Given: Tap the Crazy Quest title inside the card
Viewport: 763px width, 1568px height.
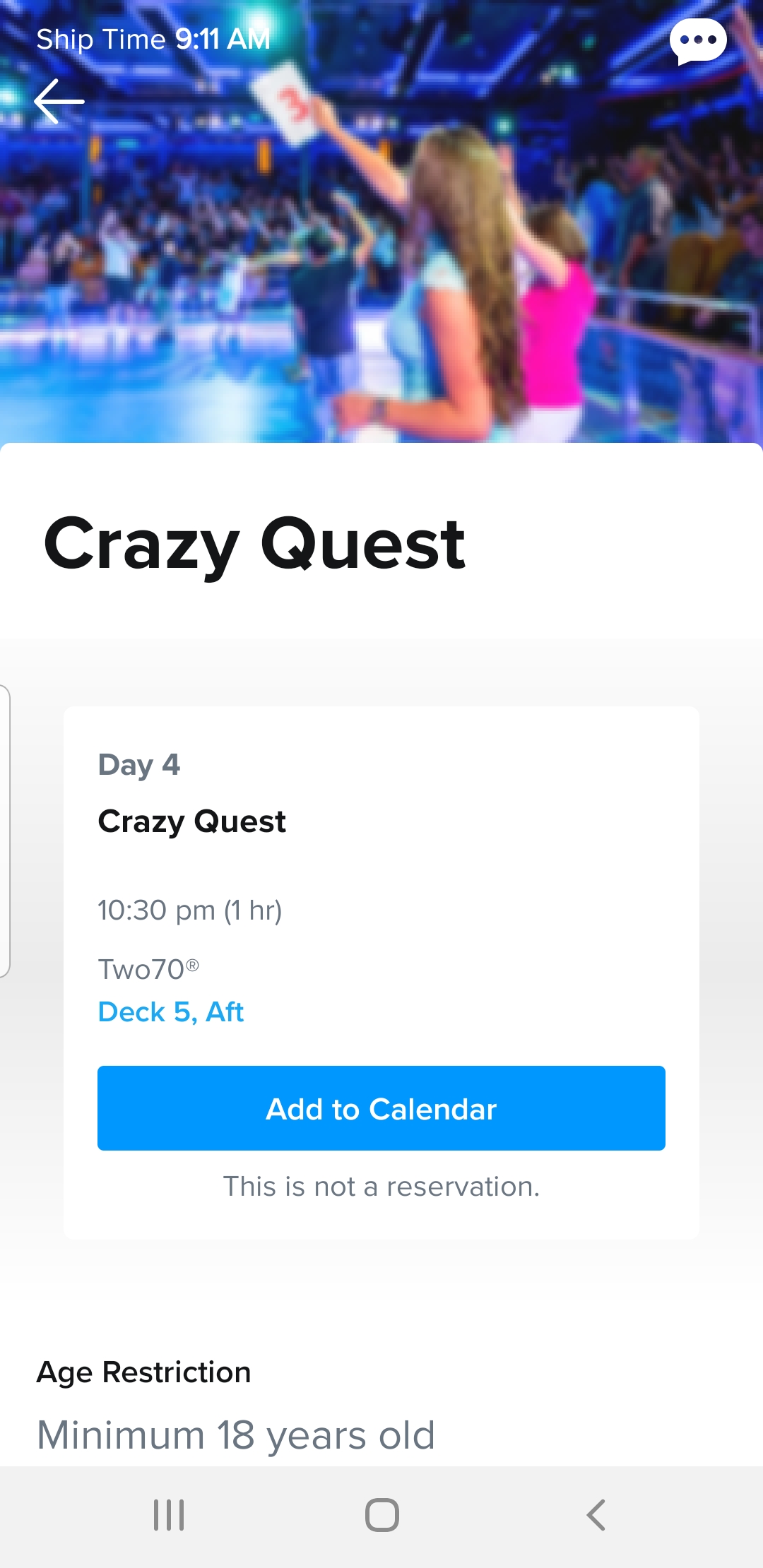Looking at the screenshot, I should (x=192, y=822).
